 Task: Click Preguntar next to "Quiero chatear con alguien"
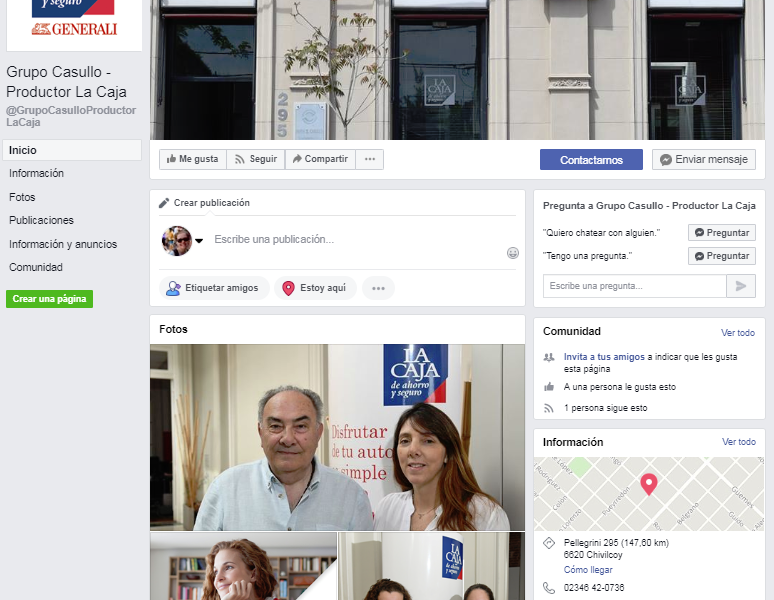tap(722, 232)
